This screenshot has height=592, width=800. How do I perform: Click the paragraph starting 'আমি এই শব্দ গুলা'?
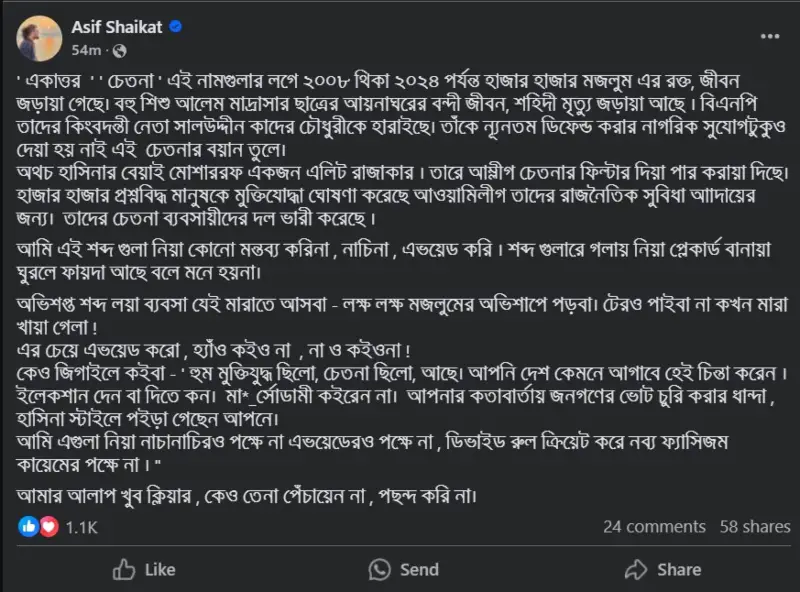pyautogui.click(x=394, y=261)
